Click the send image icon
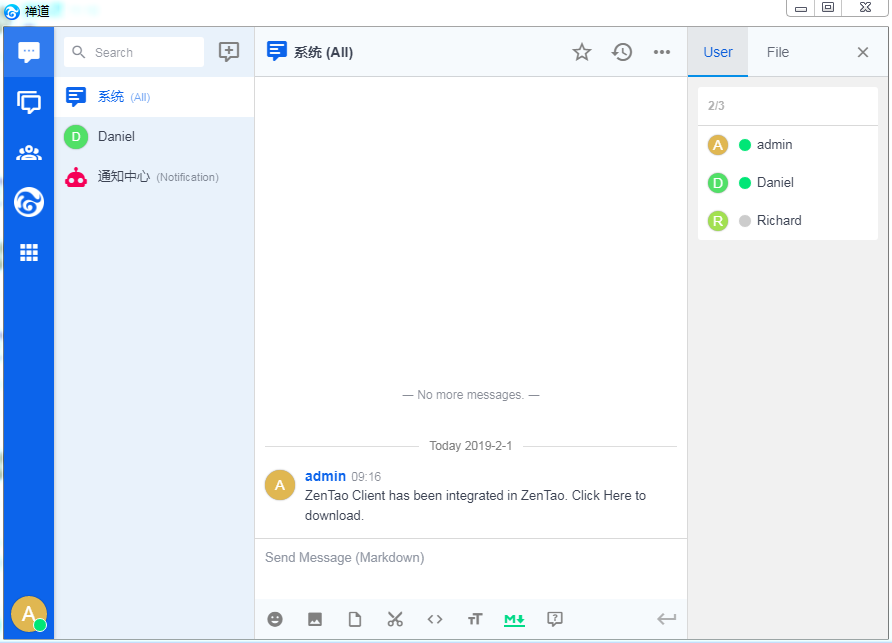The width and height of the screenshot is (892, 643). click(x=315, y=619)
